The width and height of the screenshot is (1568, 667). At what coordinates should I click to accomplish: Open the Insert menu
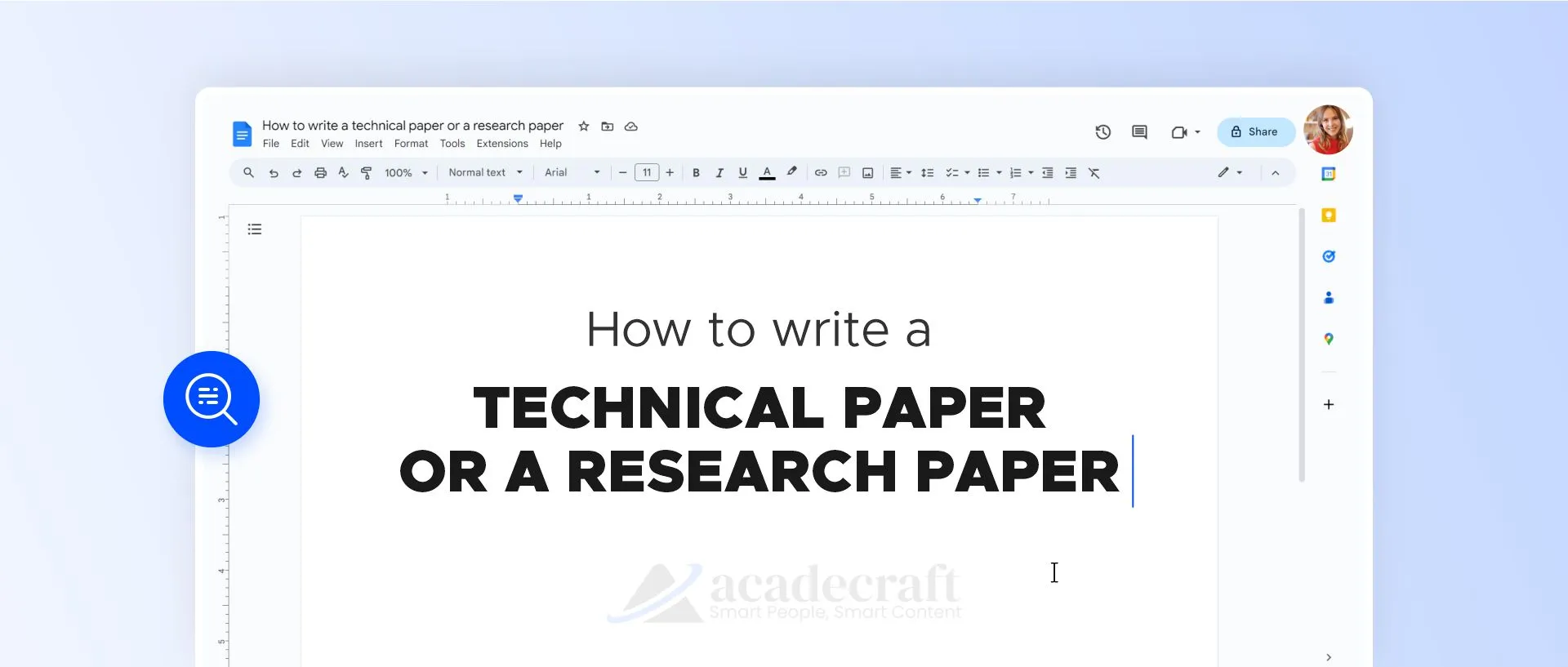click(x=368, y=144)
